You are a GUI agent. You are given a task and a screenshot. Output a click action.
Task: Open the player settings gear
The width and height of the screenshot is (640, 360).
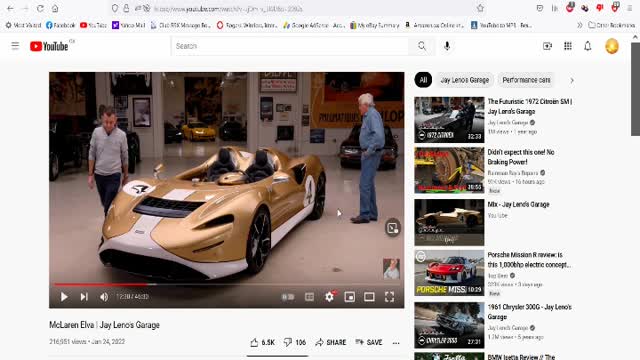pos(330,297)
